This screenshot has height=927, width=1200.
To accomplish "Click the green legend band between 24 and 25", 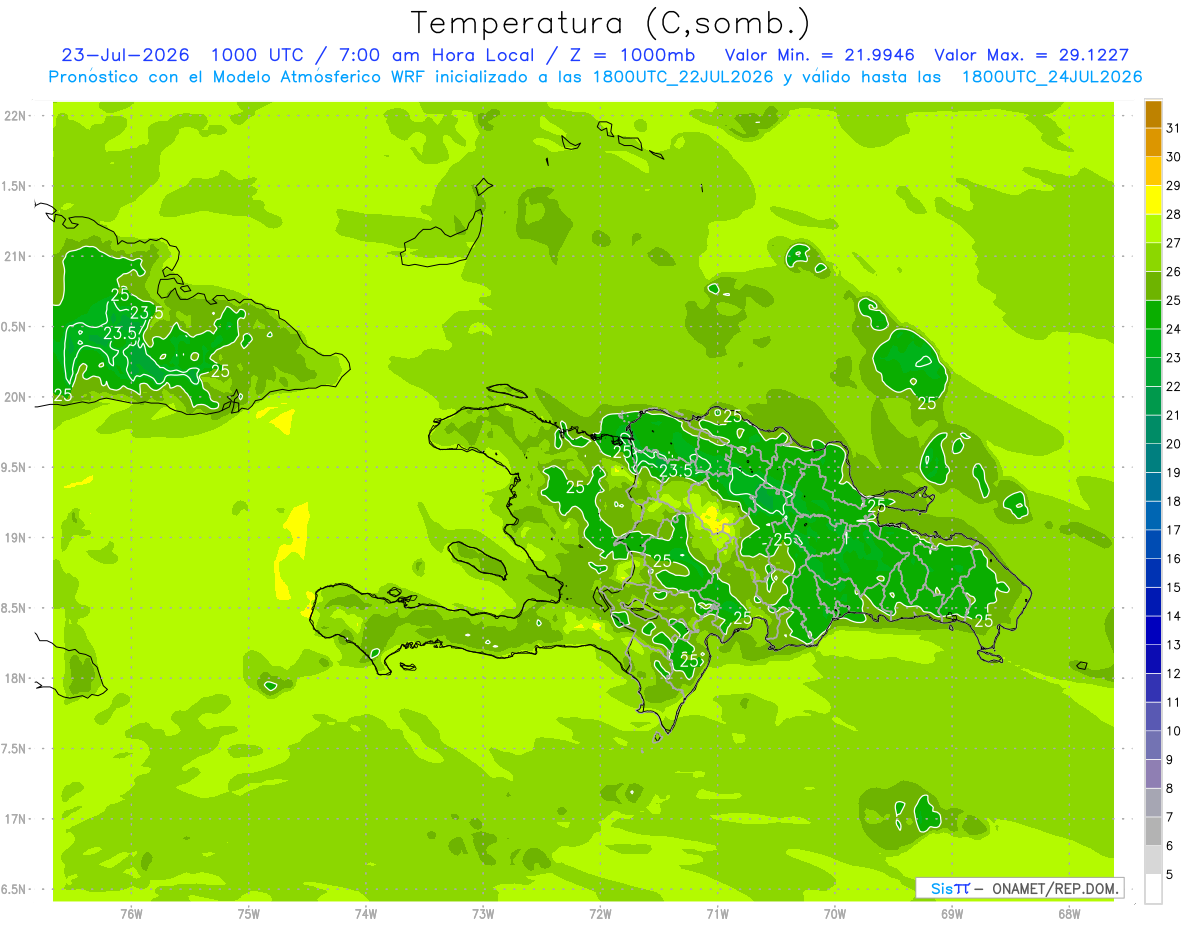I will [x=1153, y=315].
